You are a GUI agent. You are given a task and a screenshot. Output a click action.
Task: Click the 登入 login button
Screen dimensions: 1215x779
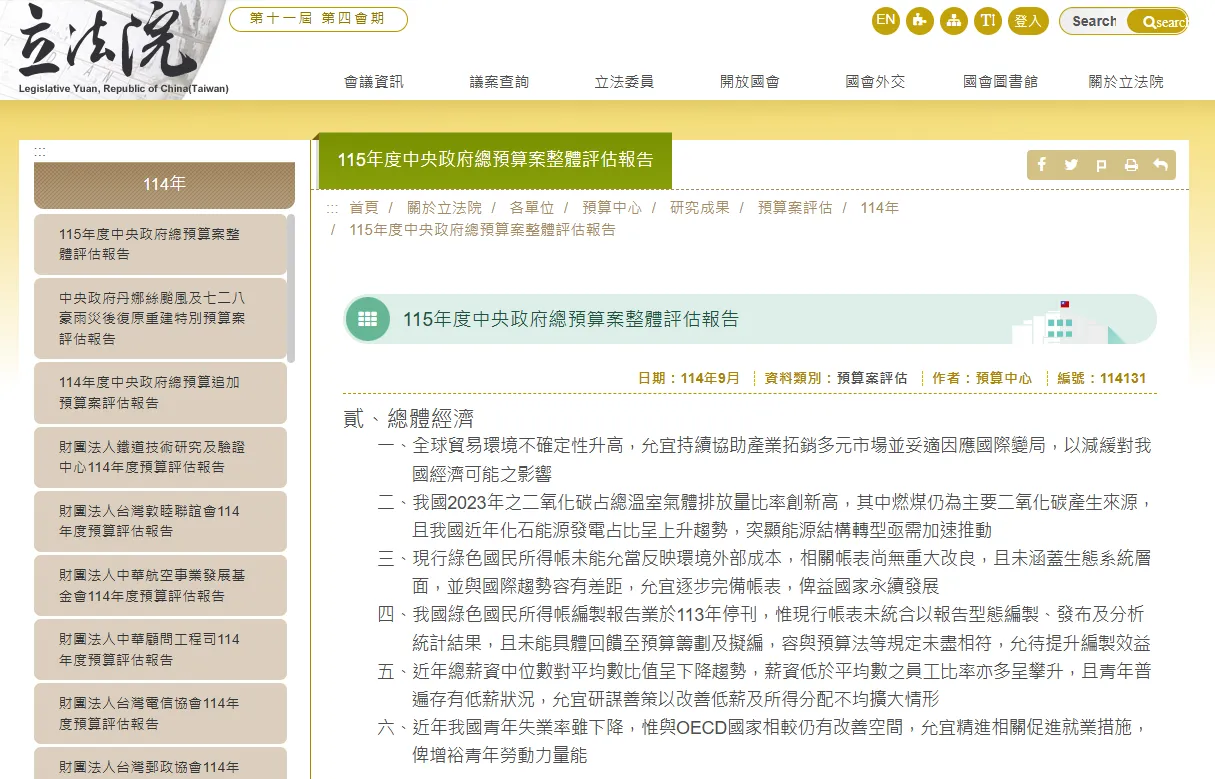coord(1028,20)
